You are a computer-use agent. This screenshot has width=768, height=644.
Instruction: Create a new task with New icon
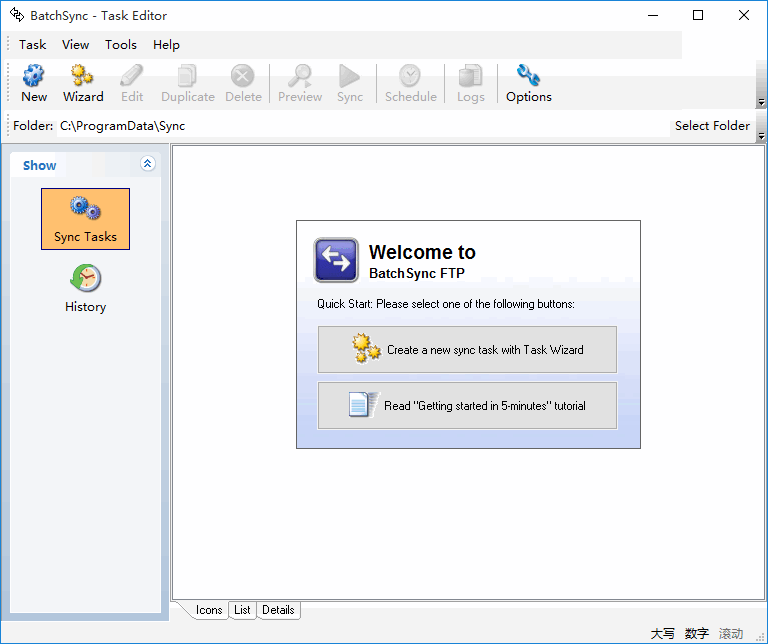point(34,83)
